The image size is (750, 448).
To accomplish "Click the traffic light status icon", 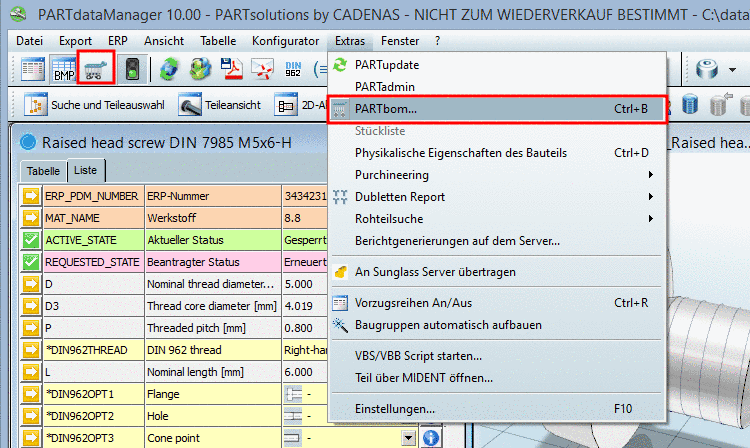I will click(132, 69).
